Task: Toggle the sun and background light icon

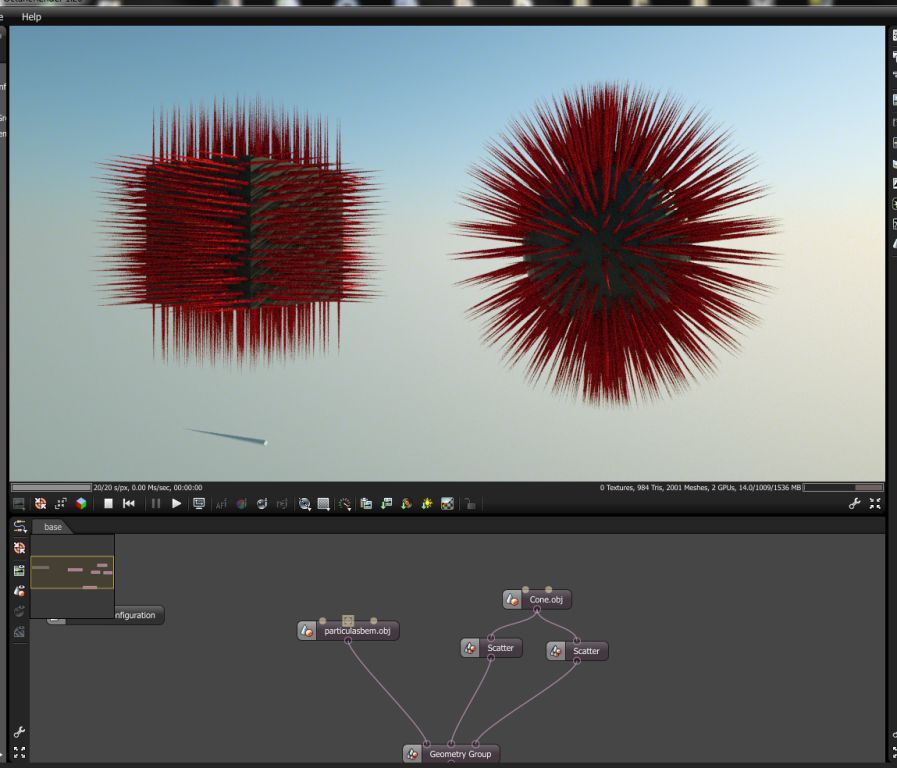Action: (427, 504)
